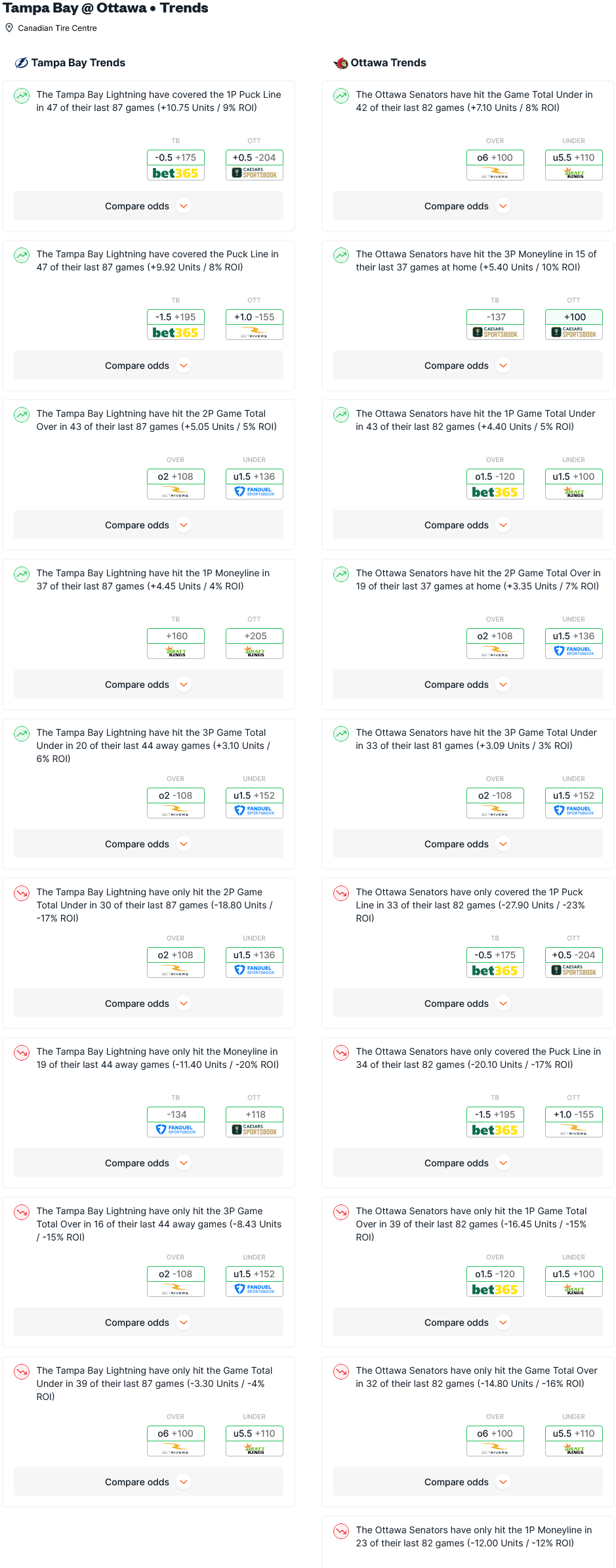The image size is (616, 1568).
Task: Click the Tampa Bay Lightning logo icon
Action: tap(21, 63)
